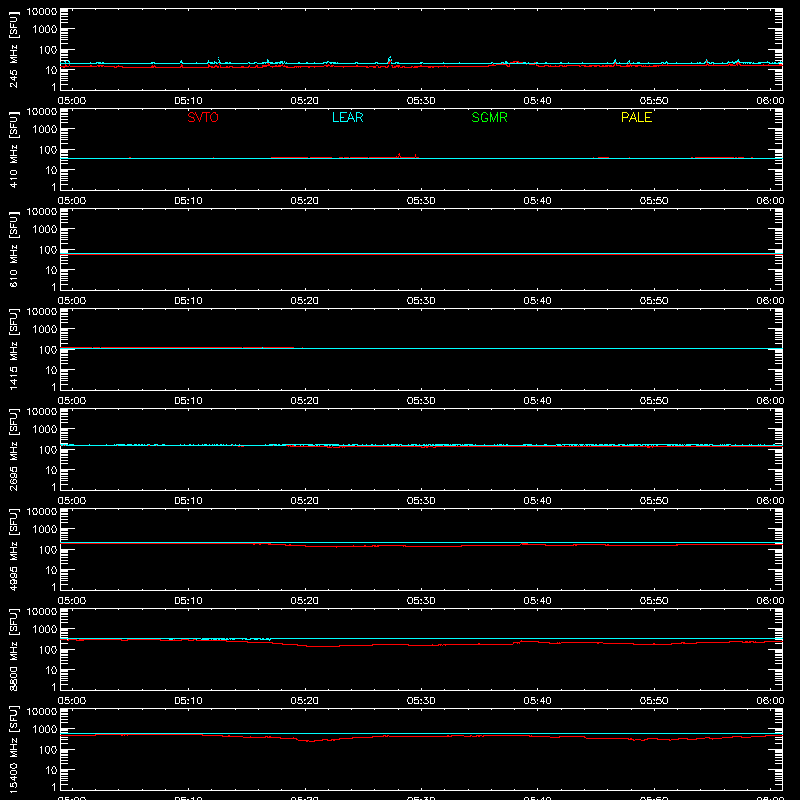Click the yellow PALE legend label

click(636, 117)
